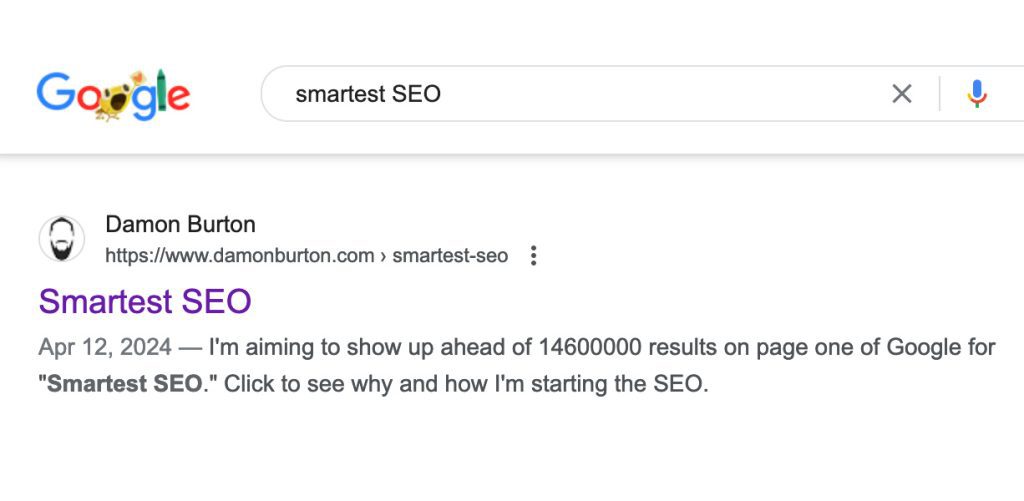Click the "Apr 12, 2024" result date
Image resolution: width=1024 pixels, height=501 pixels.
point(105,348)
